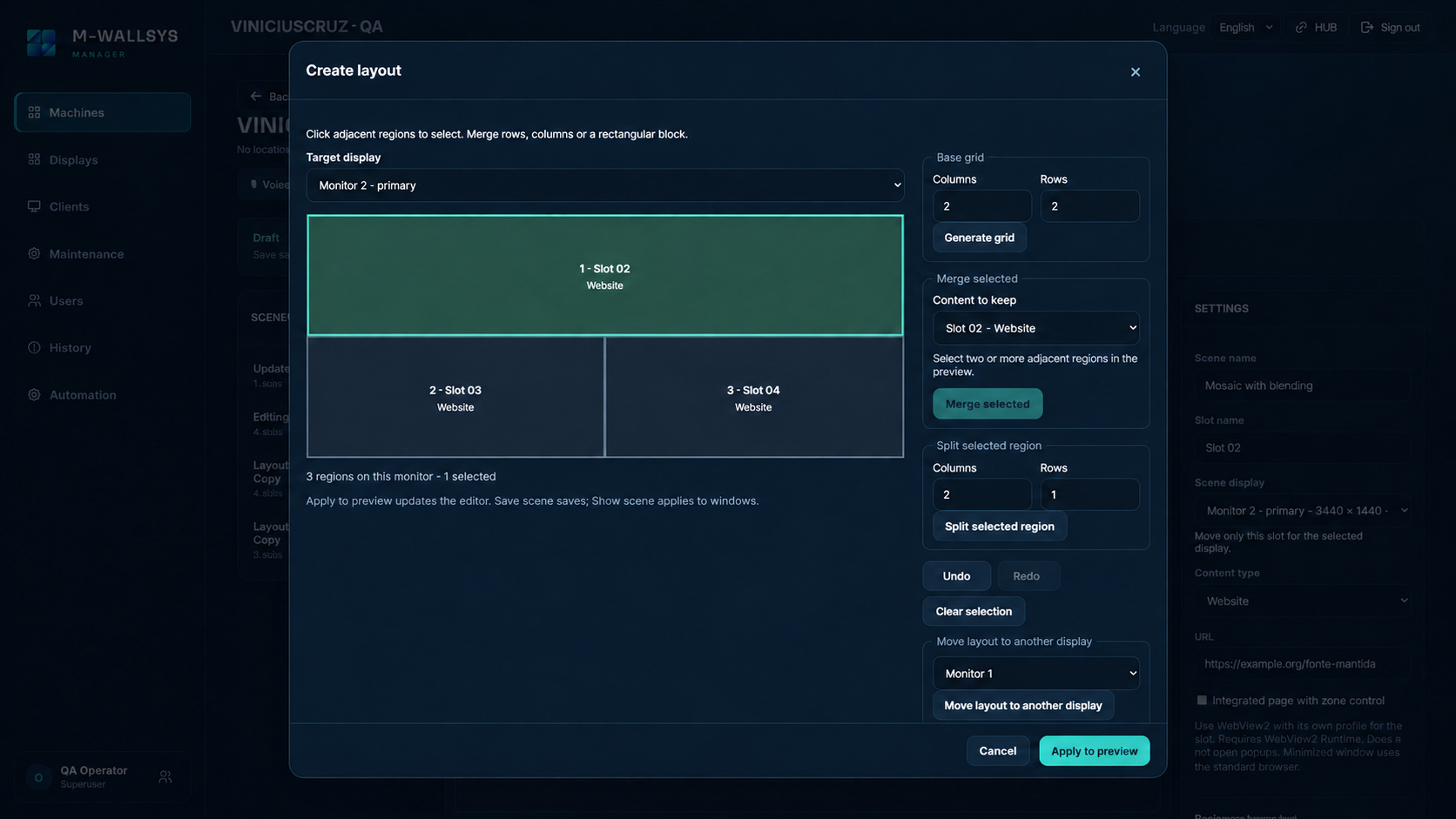The image size is (1456, 819).
Task: Open the Automation menu item
Action: (103, 394)
